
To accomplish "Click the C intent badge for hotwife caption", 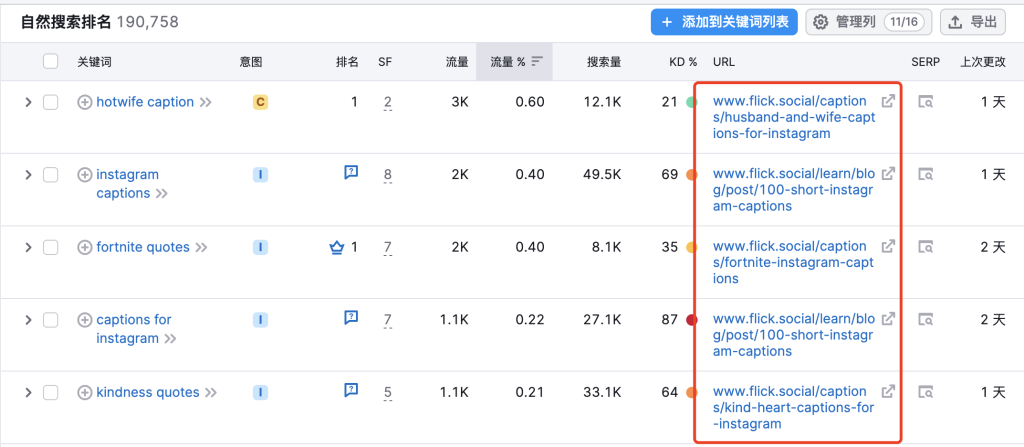I will (261, 102).
